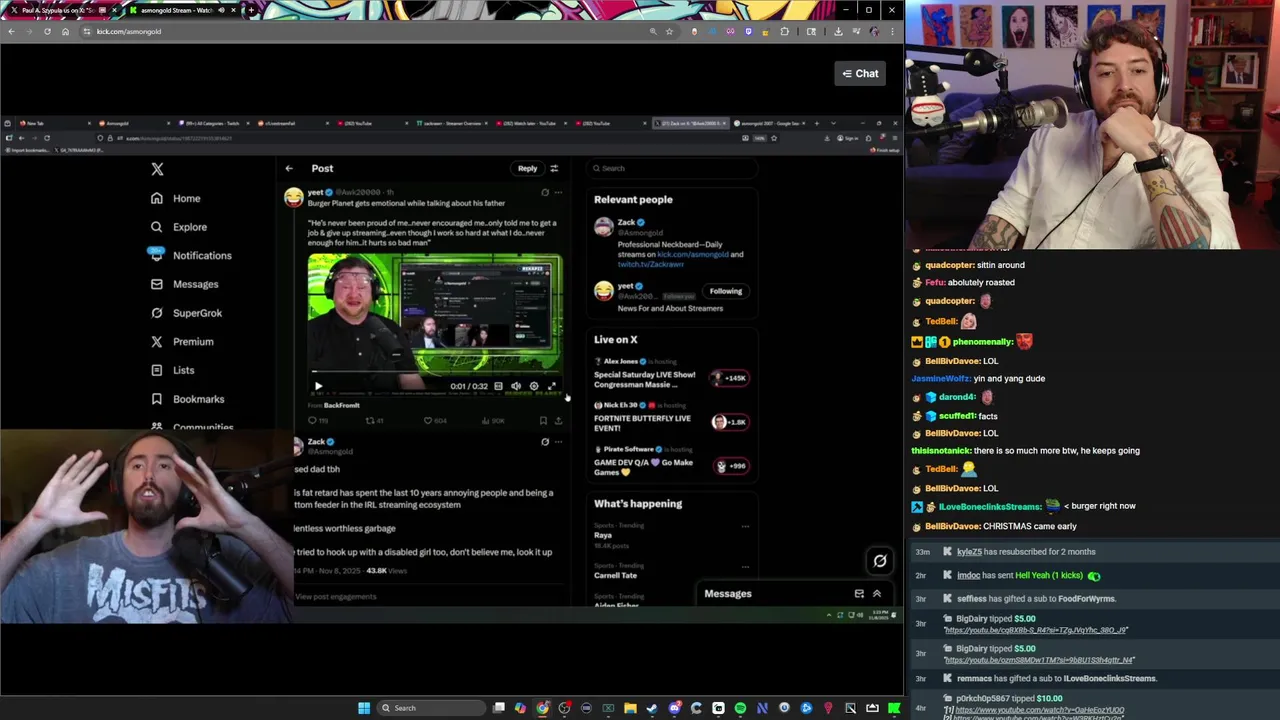Open the Chat panel on Kick

click(860, 73)
